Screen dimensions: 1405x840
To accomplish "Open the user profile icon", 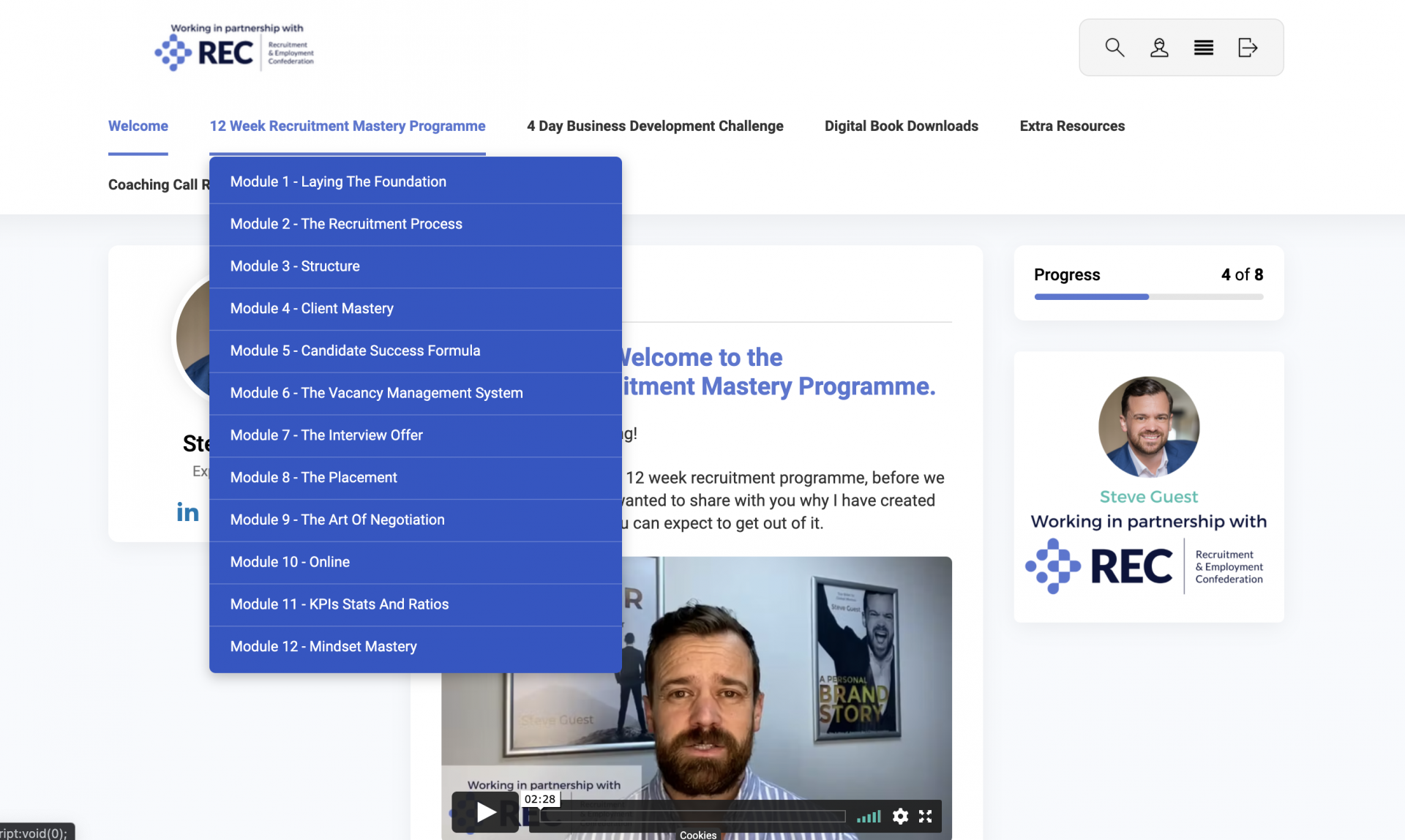I will point(1159,48).
